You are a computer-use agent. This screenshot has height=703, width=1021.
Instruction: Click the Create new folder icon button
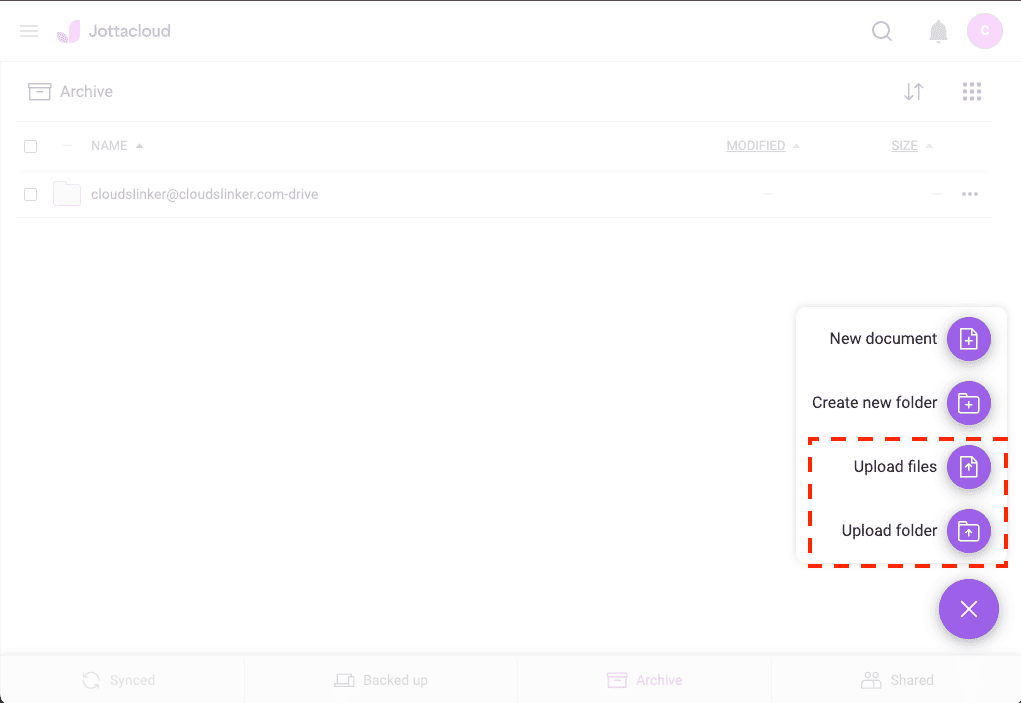pyautogui.click(x=968, y=403)
